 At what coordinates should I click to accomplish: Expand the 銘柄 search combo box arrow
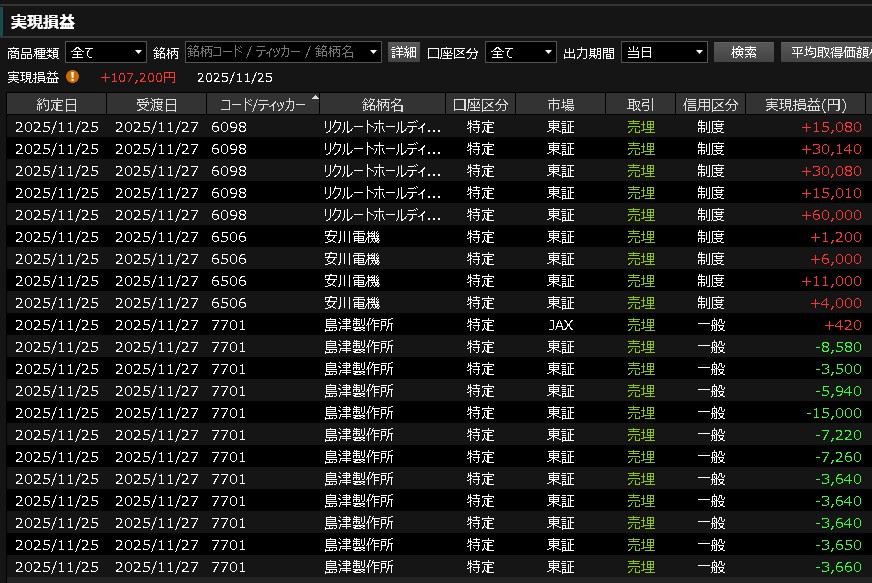coord(374,52)
